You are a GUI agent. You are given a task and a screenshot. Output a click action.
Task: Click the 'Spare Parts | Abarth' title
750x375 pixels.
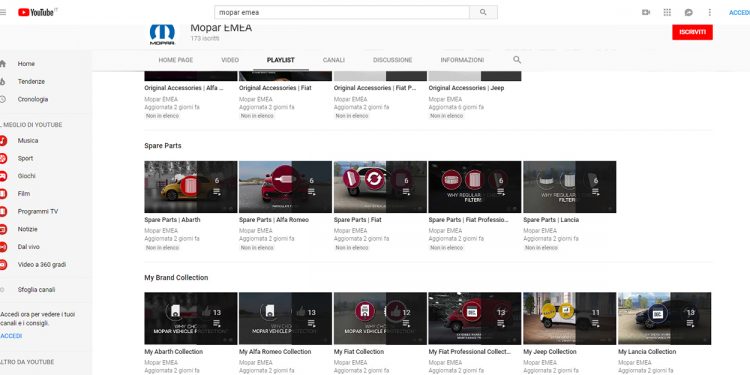click(x=172, y=220)
